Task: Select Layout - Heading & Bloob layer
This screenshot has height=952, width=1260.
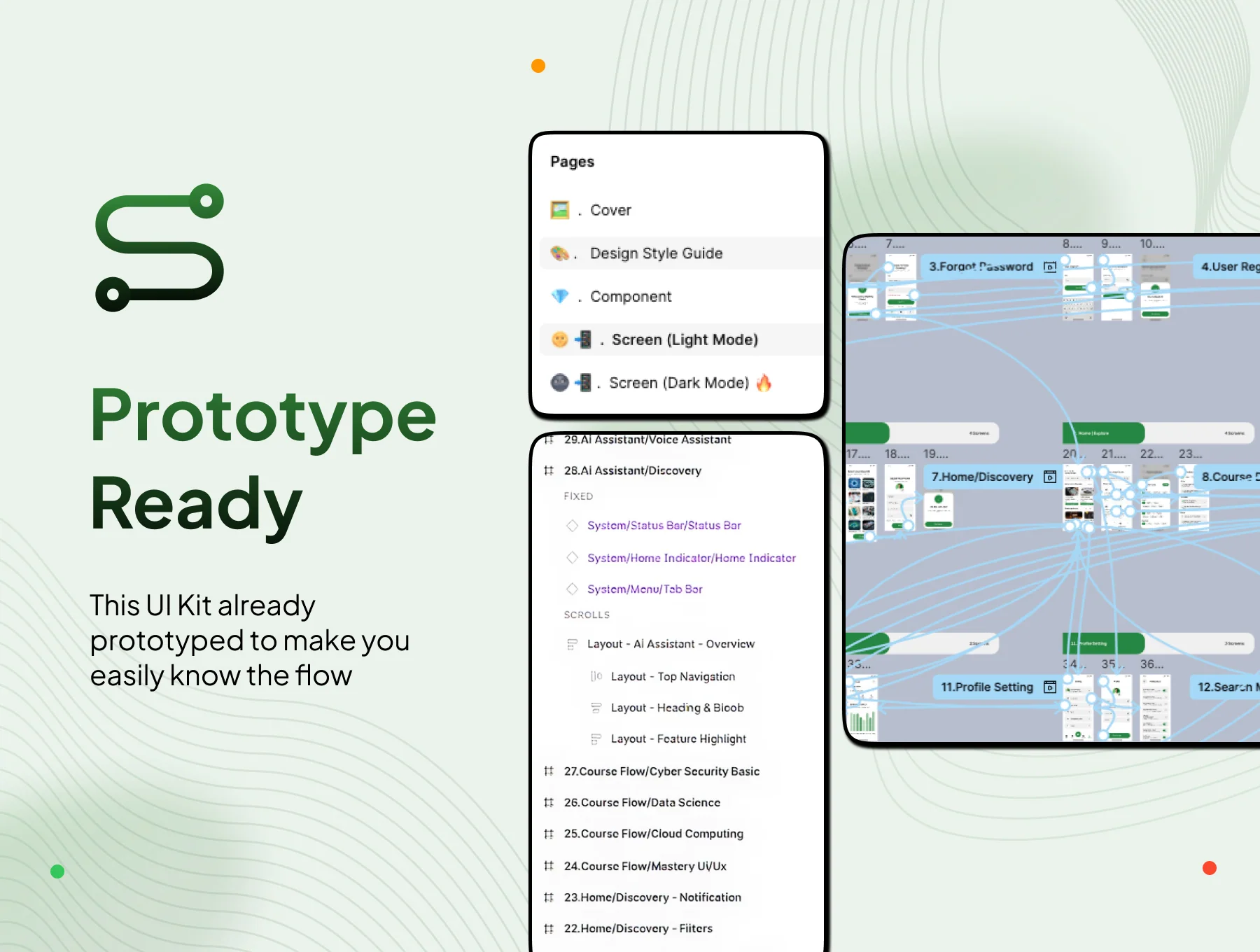Action: tap(677, 708)
